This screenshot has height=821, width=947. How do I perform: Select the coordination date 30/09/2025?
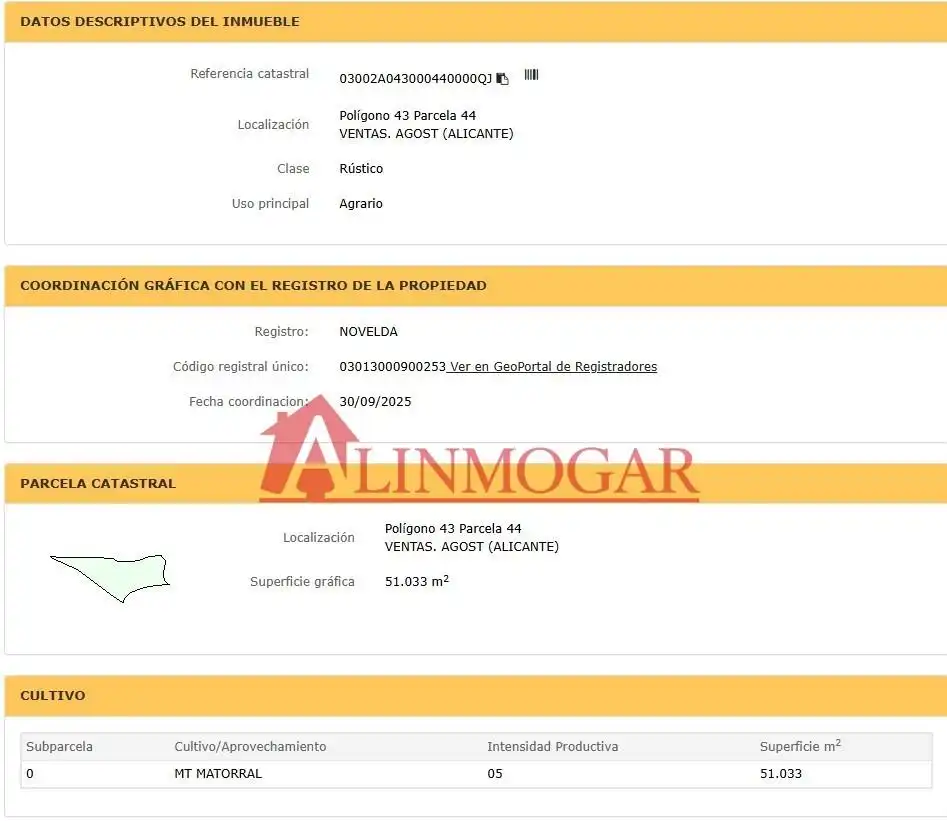(375, 402)
